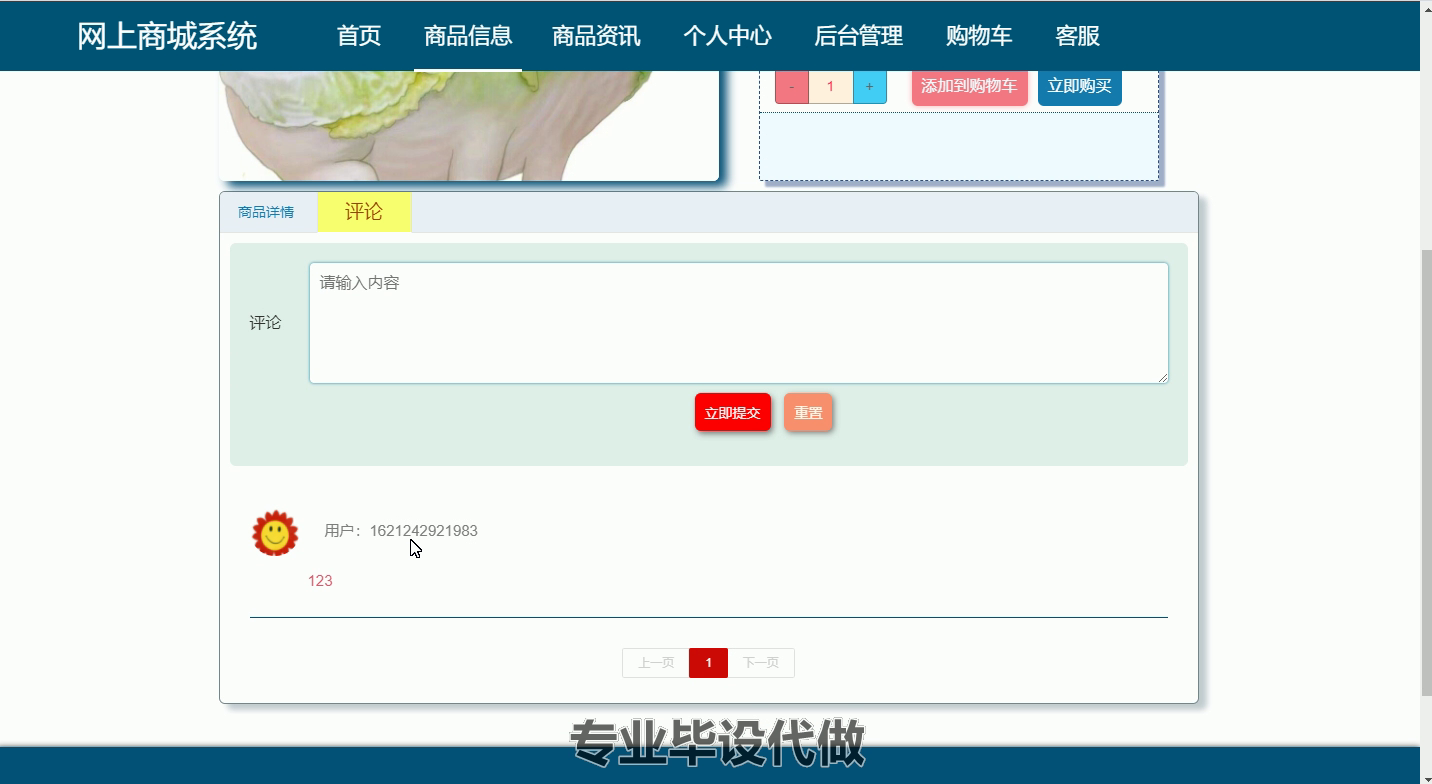Click the cabbage product image
Screen dimensions: 1432x784
coord(469,125)
